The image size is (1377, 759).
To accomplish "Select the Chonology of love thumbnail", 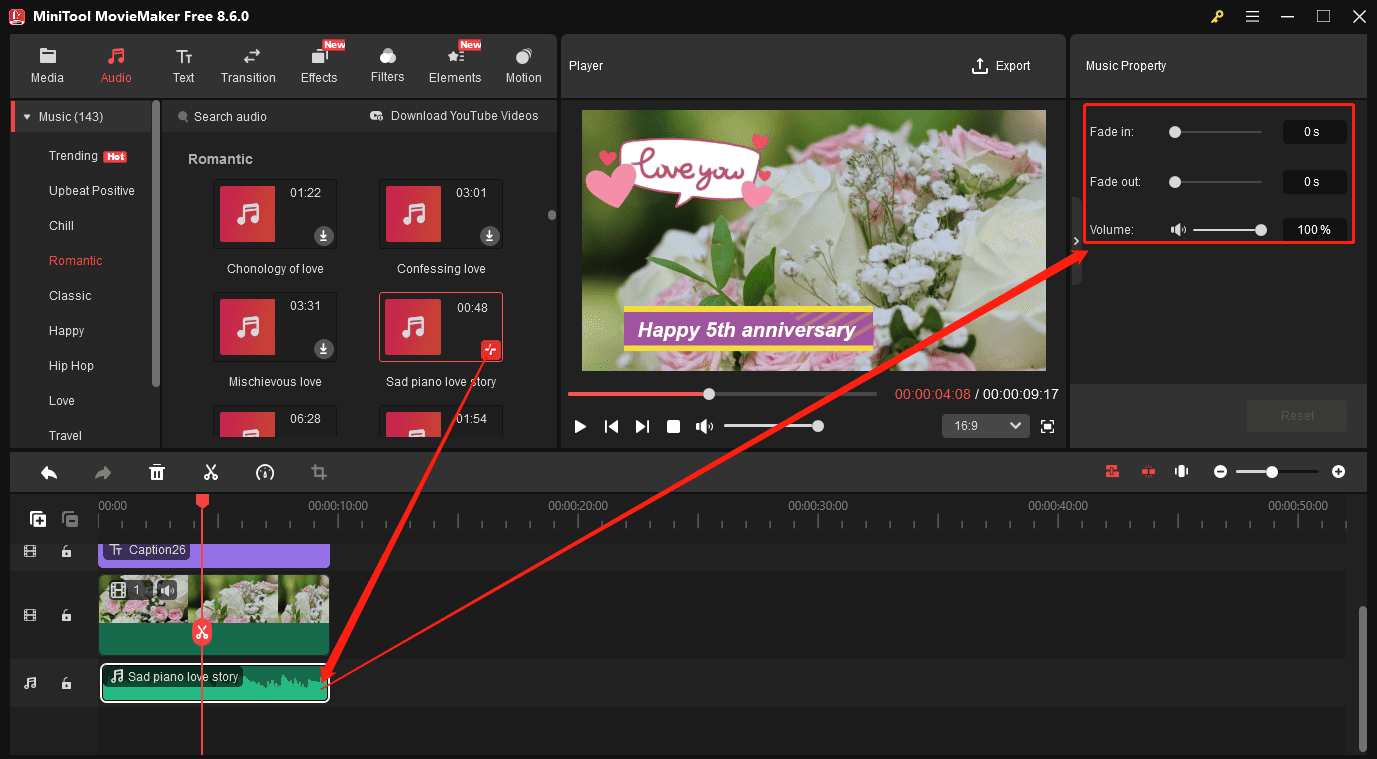I will tap(275, 214).
